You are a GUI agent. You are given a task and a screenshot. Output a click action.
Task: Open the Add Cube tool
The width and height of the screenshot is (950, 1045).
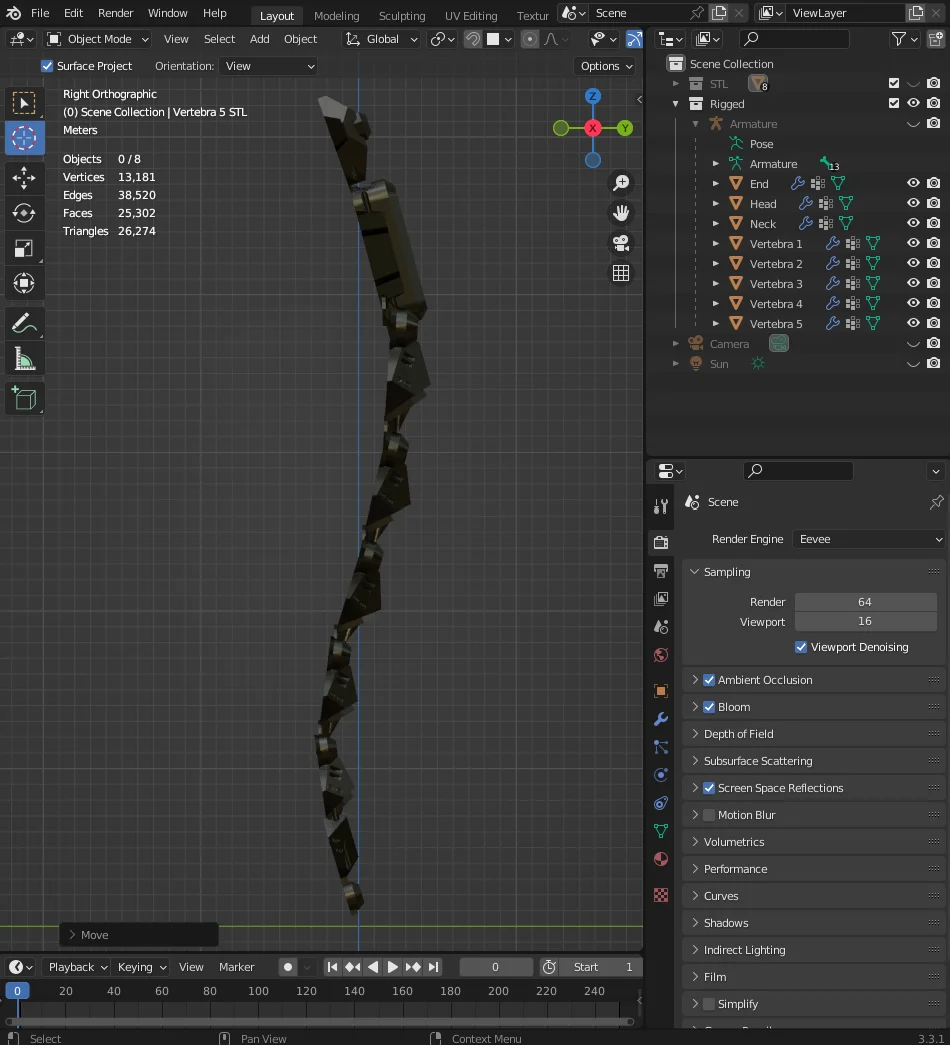24,398
